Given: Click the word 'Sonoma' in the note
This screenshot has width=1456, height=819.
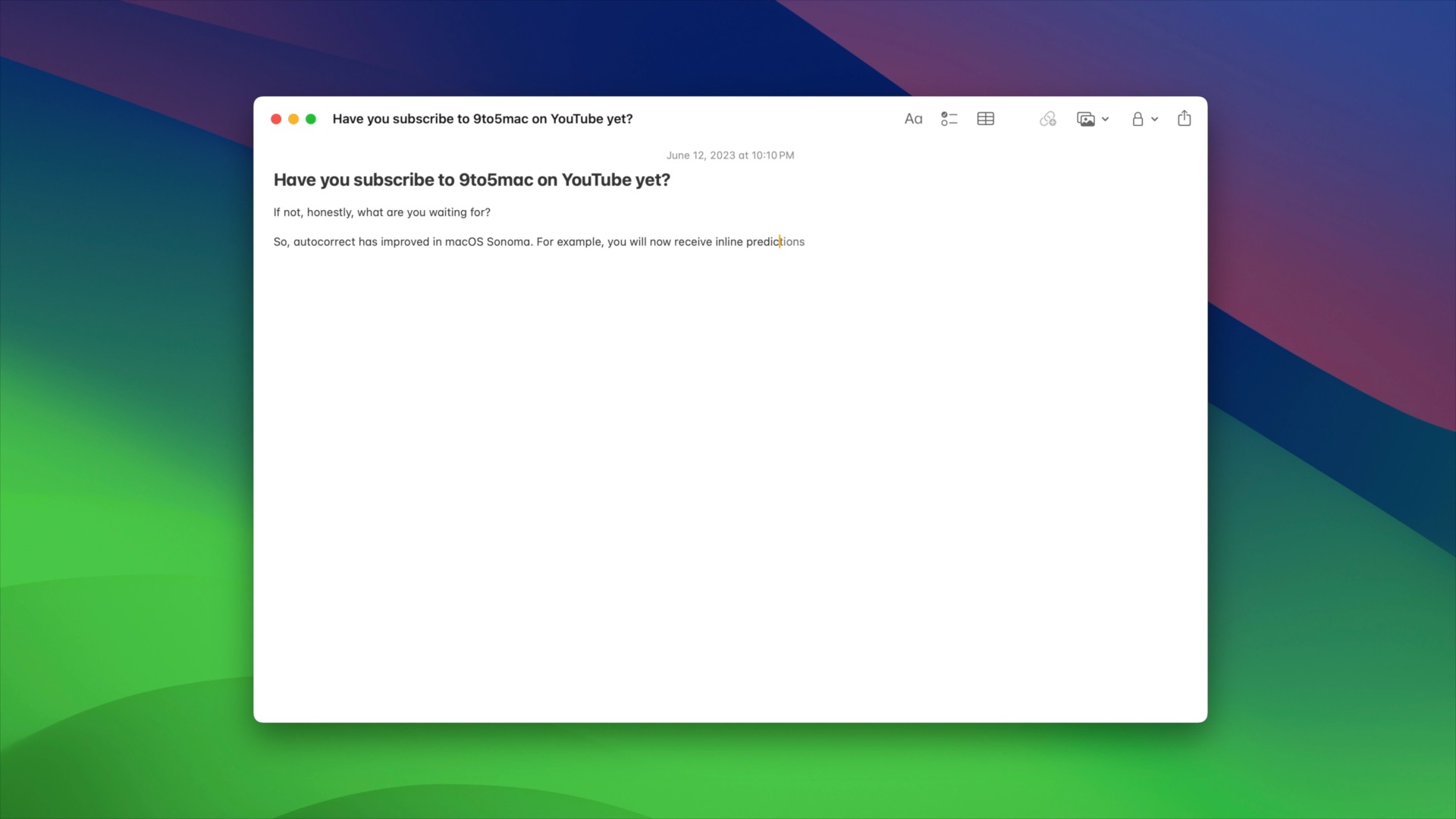Looking at the screenshot, I should click(x=508, y=242).
